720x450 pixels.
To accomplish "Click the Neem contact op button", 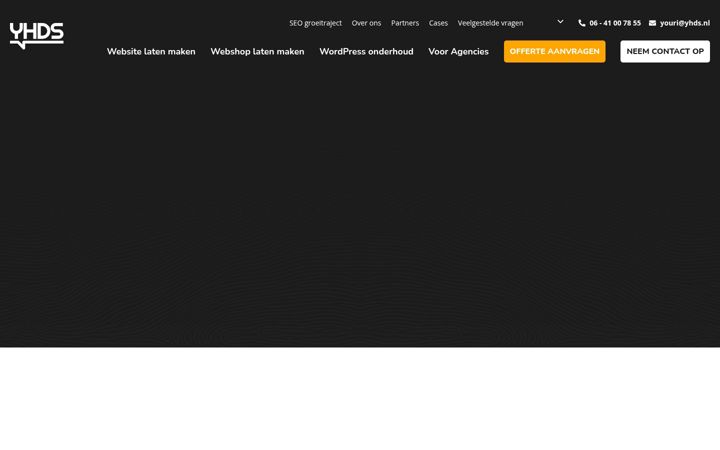I will tap(665, 51).
